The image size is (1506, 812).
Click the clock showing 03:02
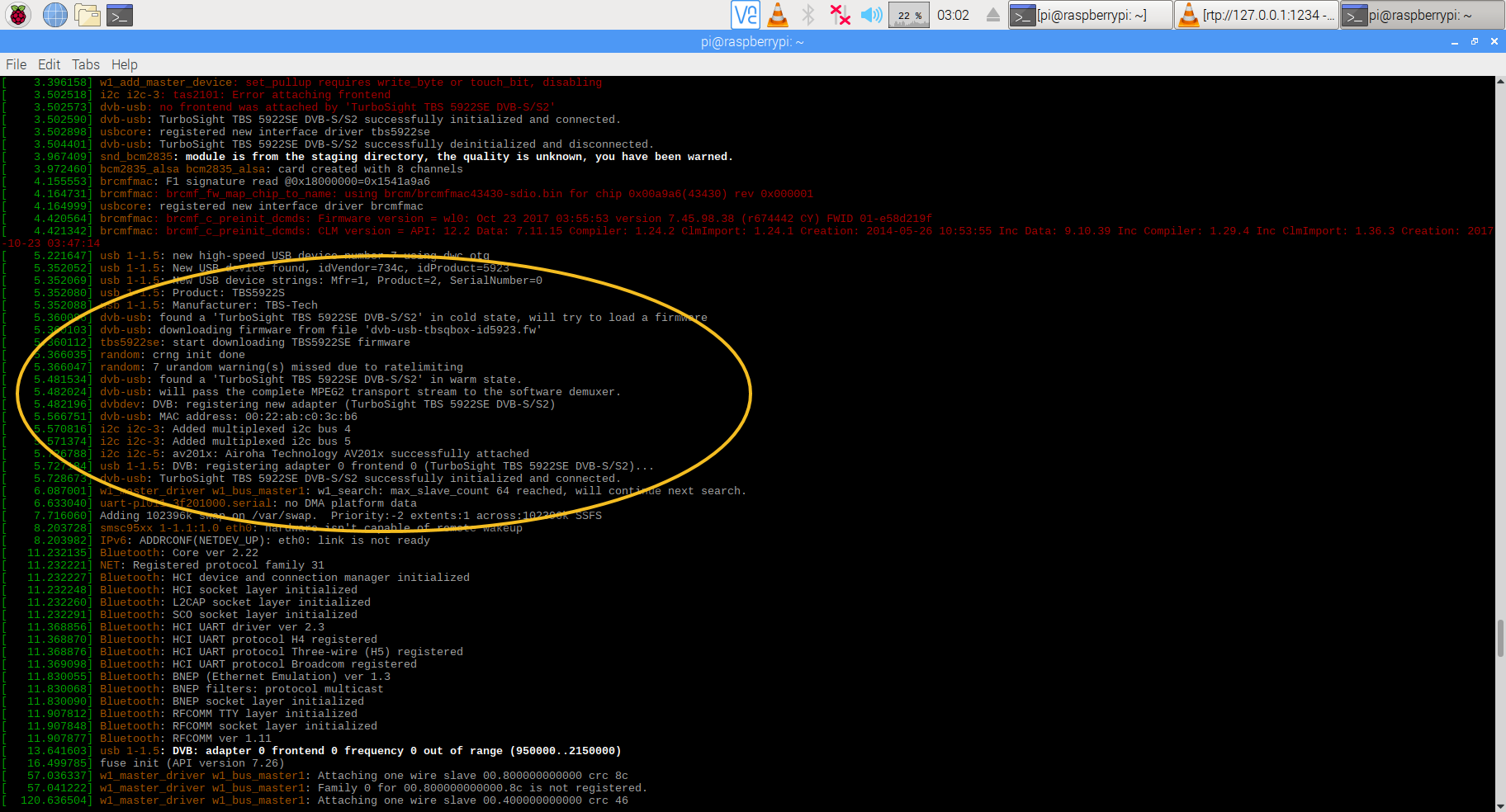pyautogui.click(x=954, y=15)
